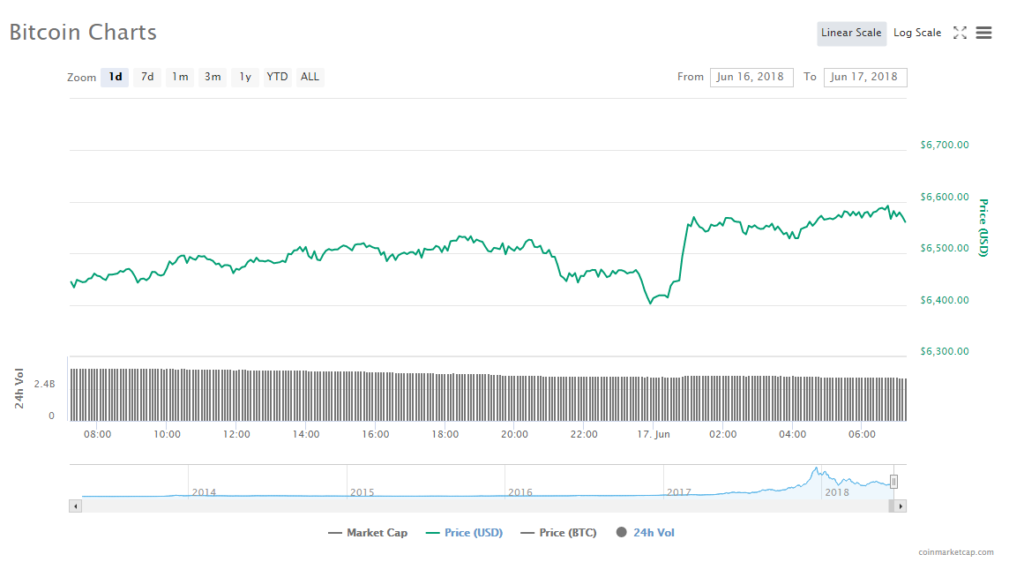Screen dimensions: 1024x577
Task: Toggle 24h Vol series in legend
Action: tap(646, 533)
